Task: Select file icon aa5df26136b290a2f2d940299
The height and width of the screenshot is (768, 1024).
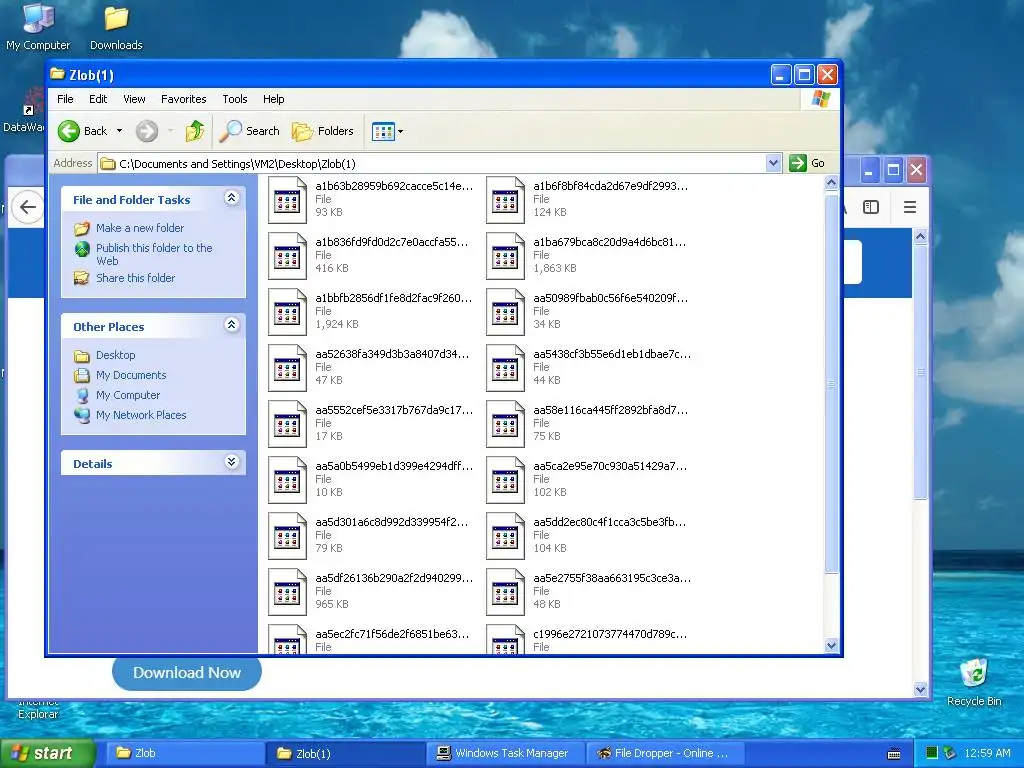Action: [x=287, y=592]
